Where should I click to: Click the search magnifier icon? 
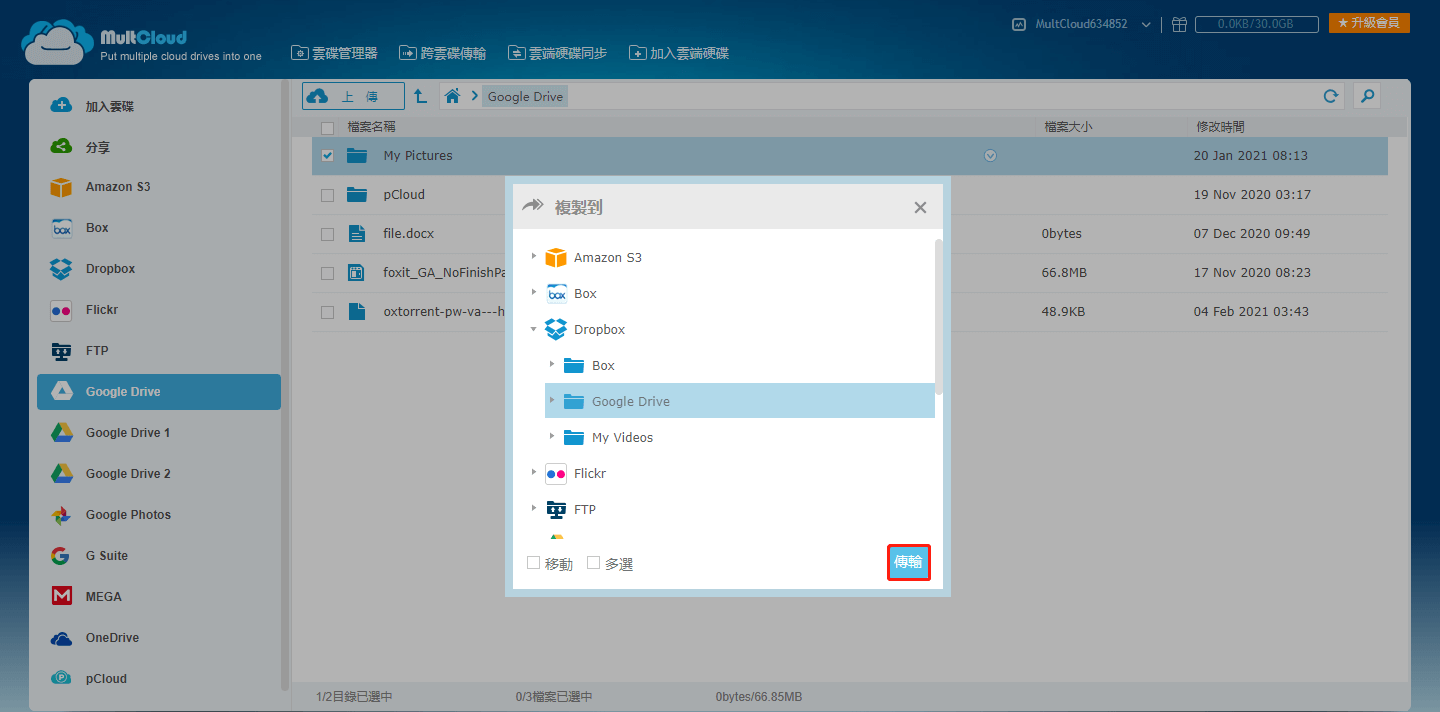point(1367,96)
